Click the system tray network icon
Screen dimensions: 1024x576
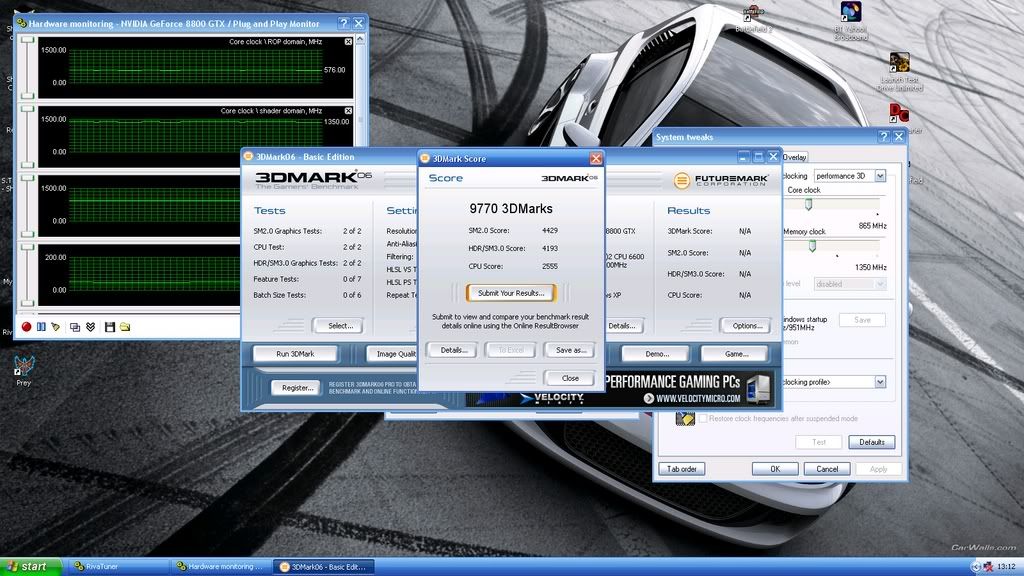(x=988, y=566)
